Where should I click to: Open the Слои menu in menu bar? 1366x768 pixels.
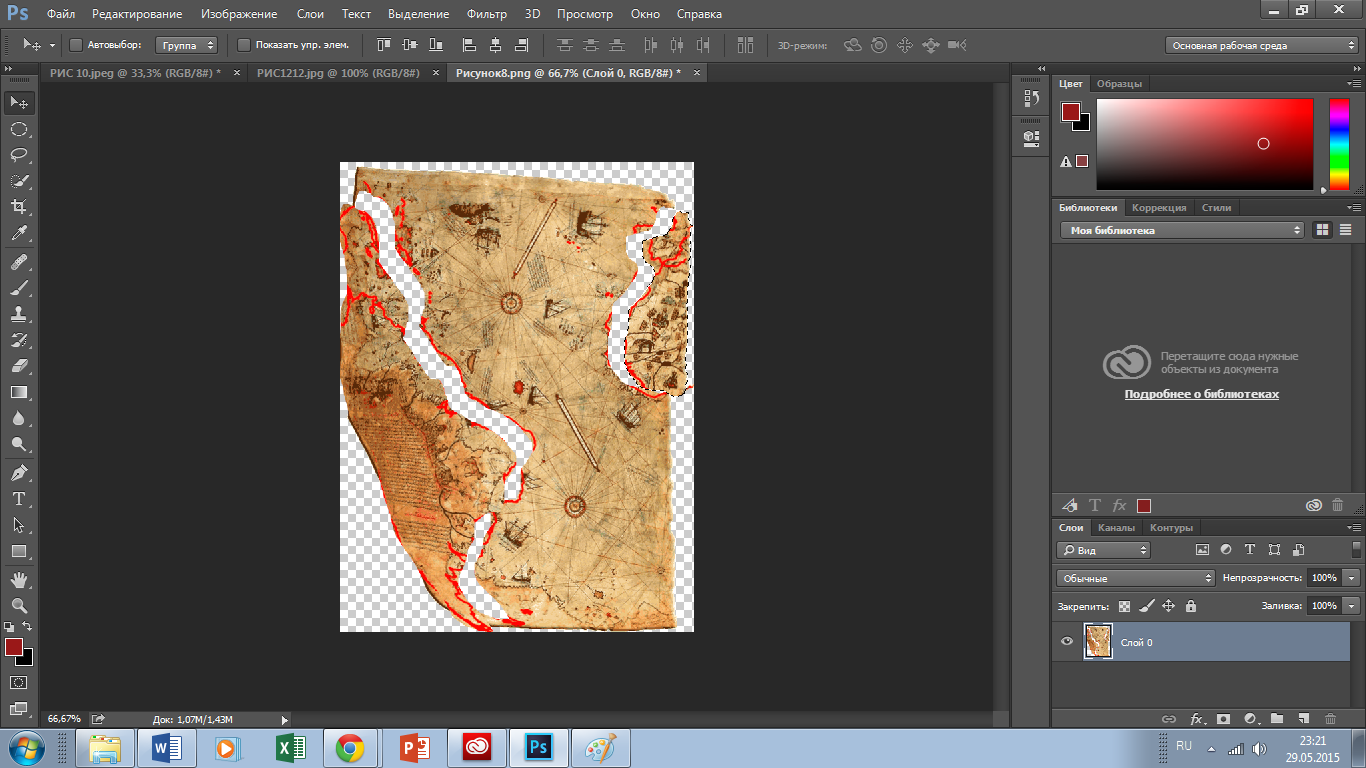tap(310, 14)
